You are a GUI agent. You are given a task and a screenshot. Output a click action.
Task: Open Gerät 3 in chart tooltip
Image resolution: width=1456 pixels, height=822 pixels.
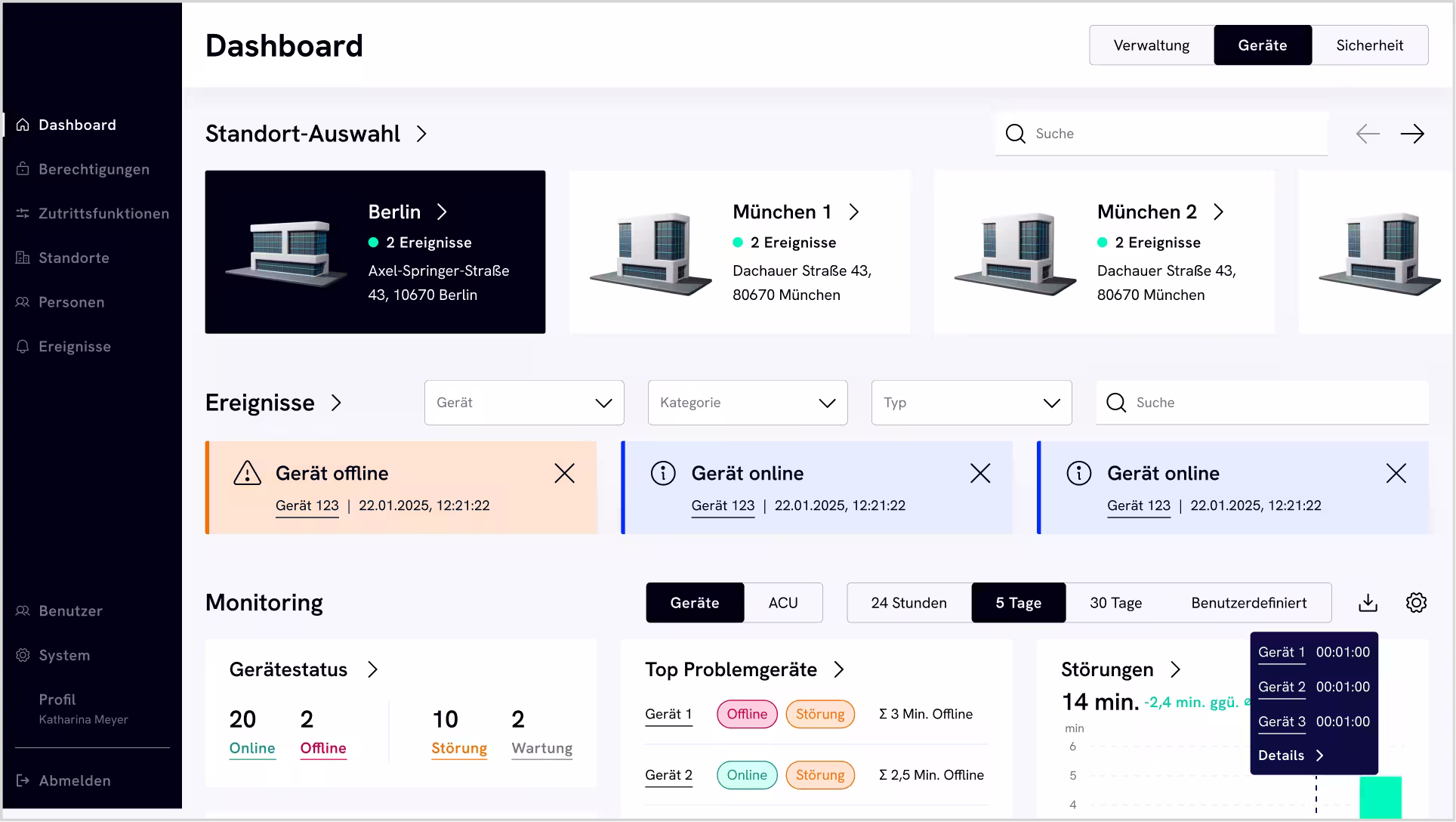coord(1282,722)
